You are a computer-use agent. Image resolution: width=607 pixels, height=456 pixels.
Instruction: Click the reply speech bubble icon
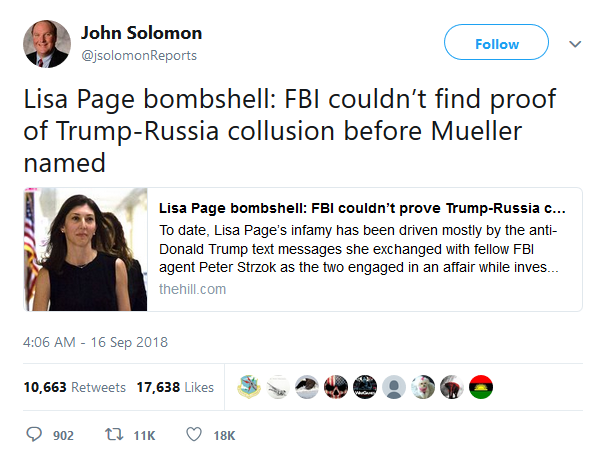click(x=34, y=434)
